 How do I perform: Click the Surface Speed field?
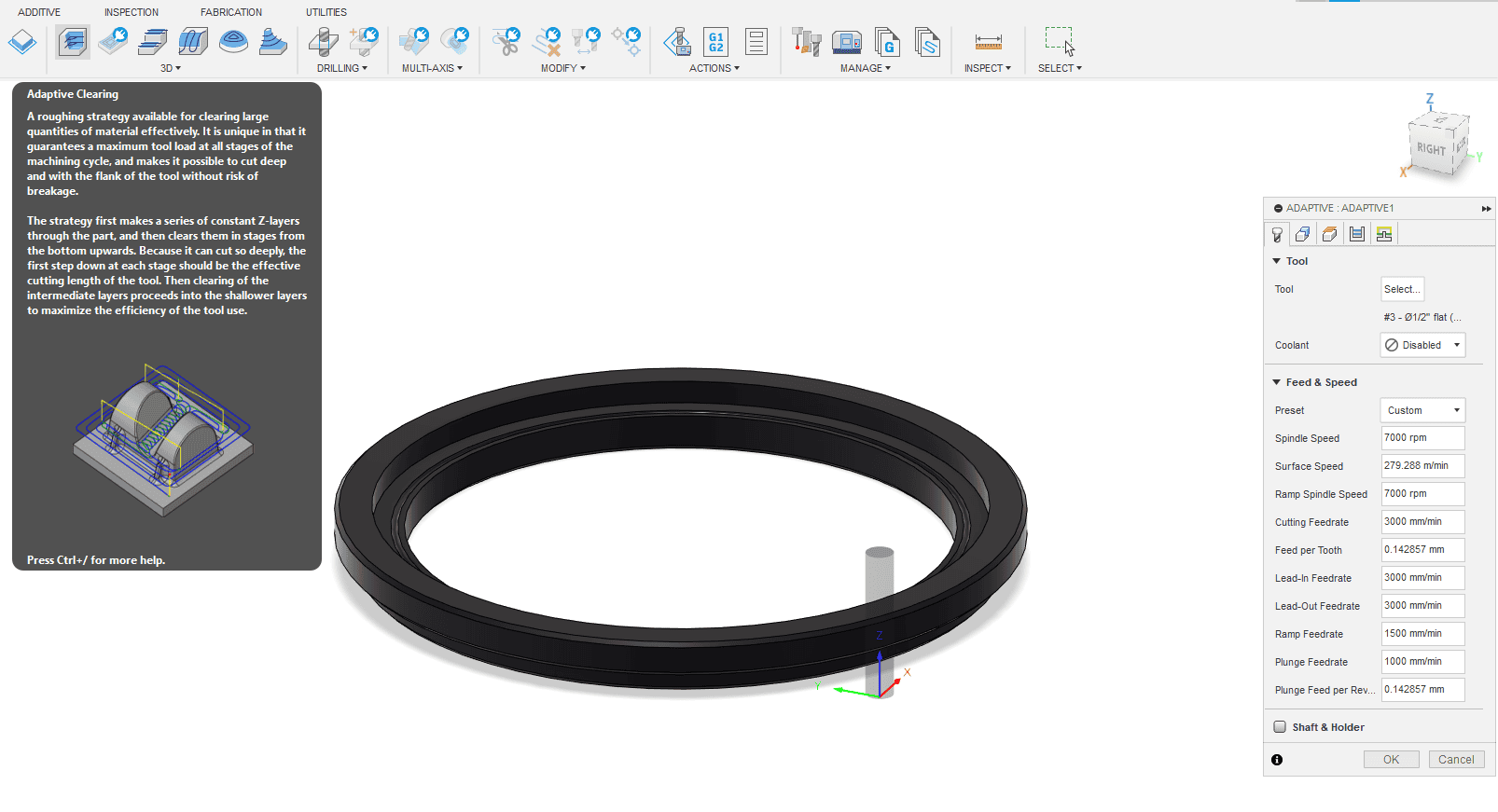pyautogui.click(x=1422, y=466)
